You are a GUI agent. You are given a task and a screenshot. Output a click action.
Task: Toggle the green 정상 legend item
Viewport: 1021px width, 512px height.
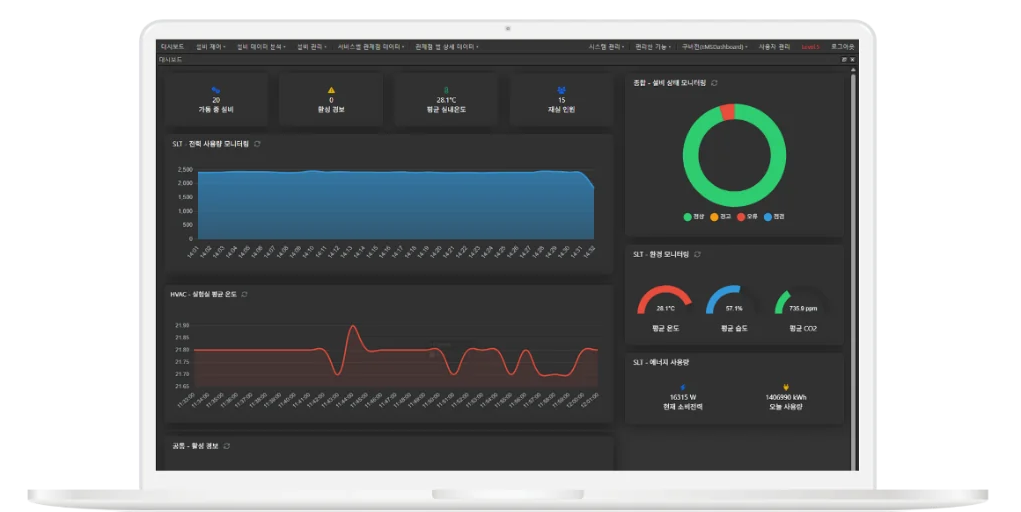coord(693,217)
